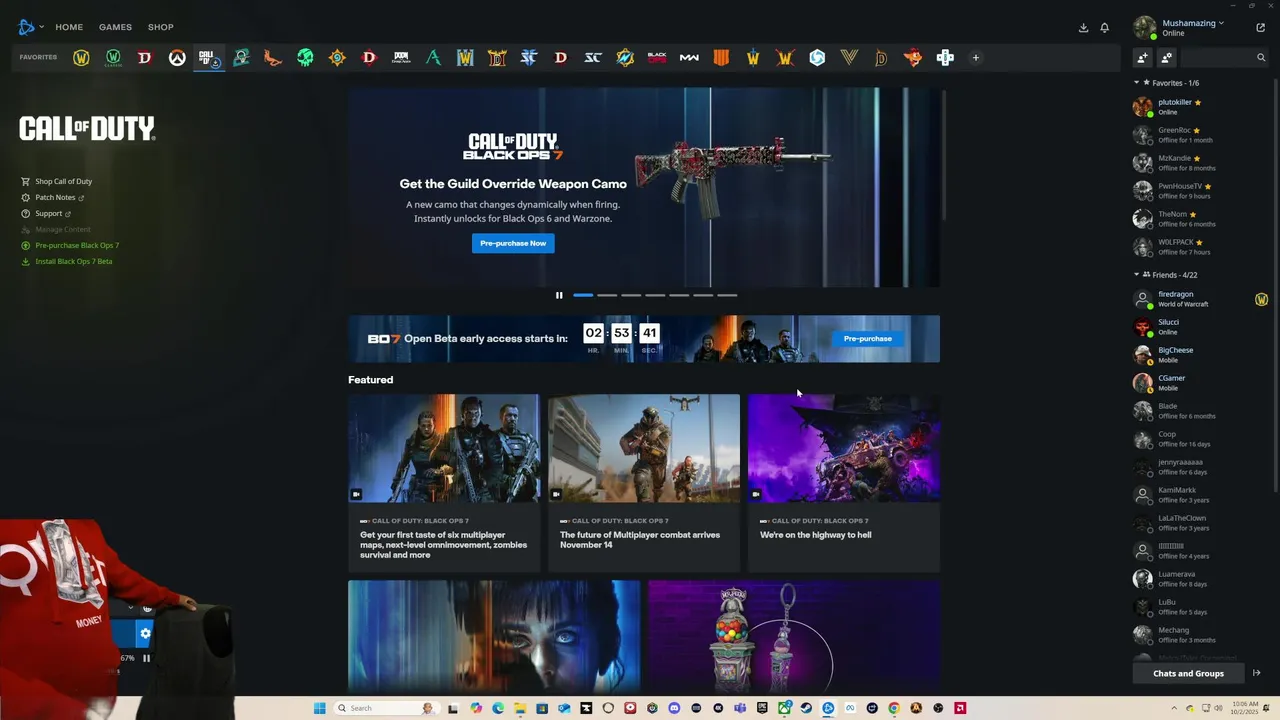
Task: Collapse the friends sidebar arrow
Action: (x=1257, y=673)
